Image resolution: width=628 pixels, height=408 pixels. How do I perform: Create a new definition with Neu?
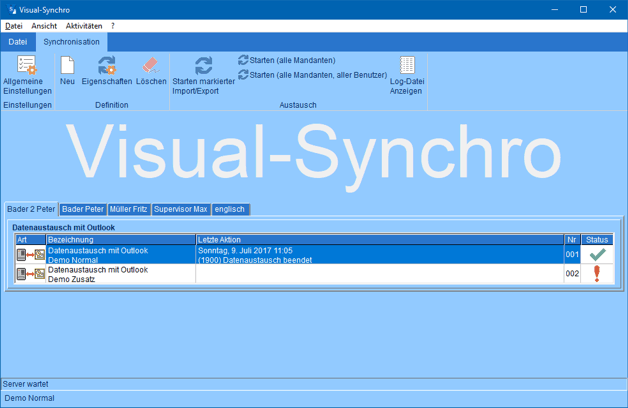(x=67, y=65)
